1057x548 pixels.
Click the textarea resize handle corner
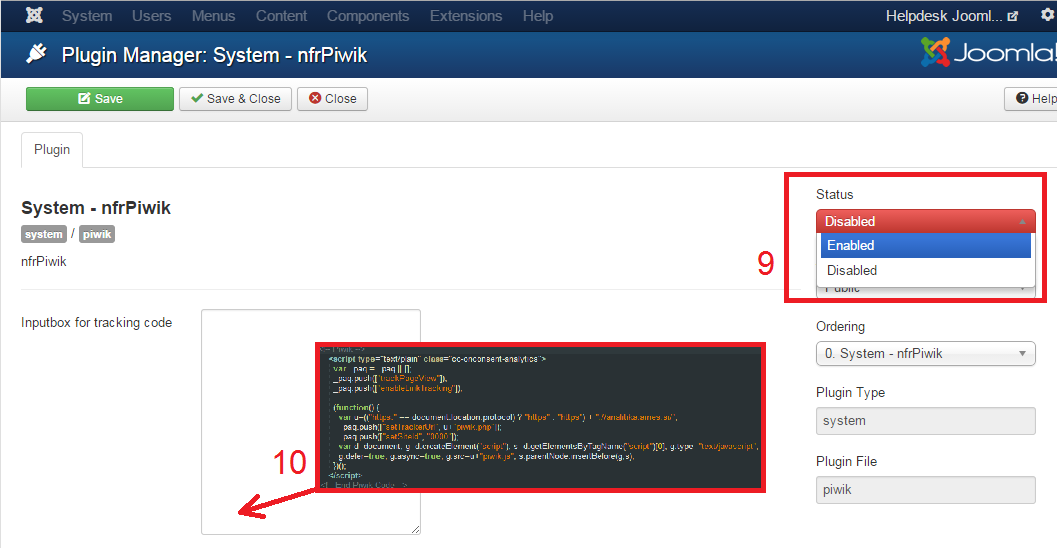pos(415,529)
